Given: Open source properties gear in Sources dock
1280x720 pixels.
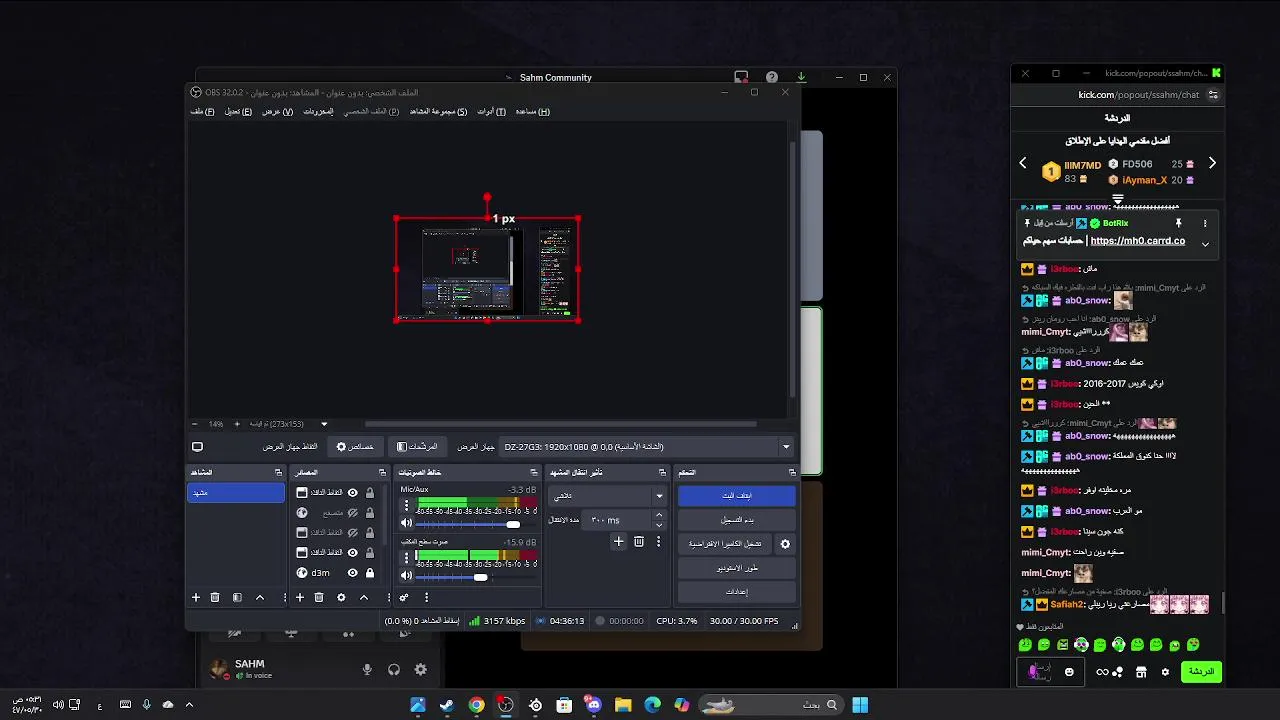Looking at the screenshot, I should [341, 597].
